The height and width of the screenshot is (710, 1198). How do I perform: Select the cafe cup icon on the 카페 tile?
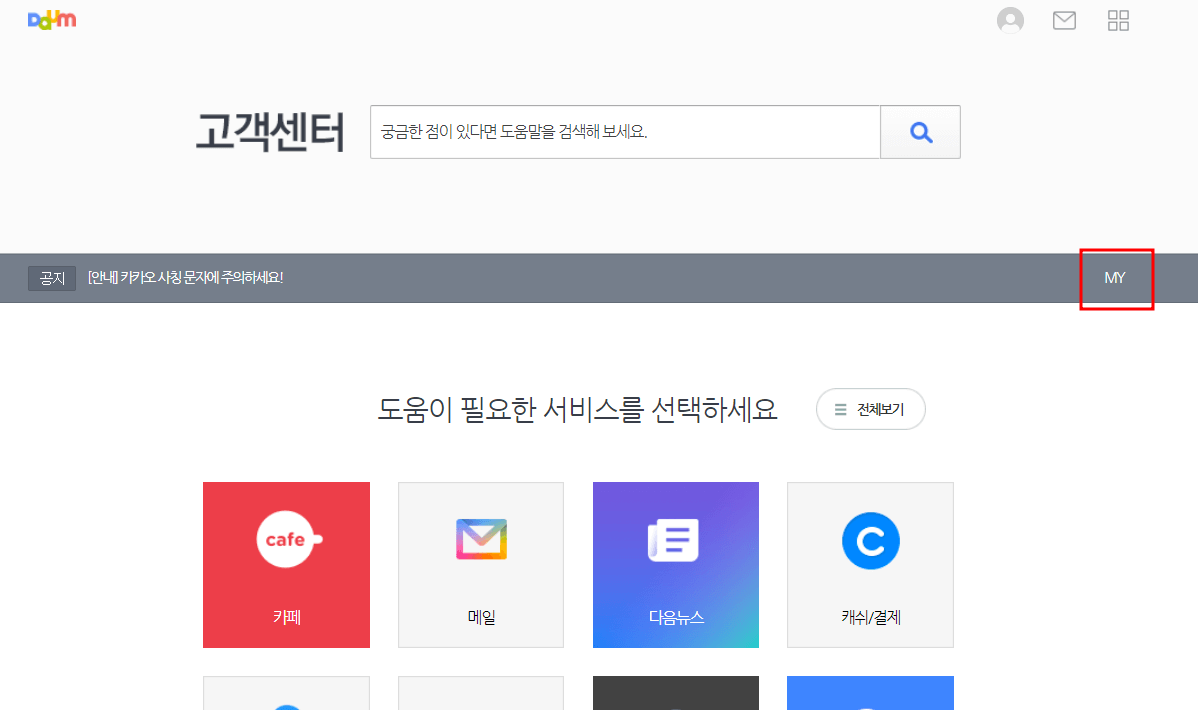coord(286,538)
